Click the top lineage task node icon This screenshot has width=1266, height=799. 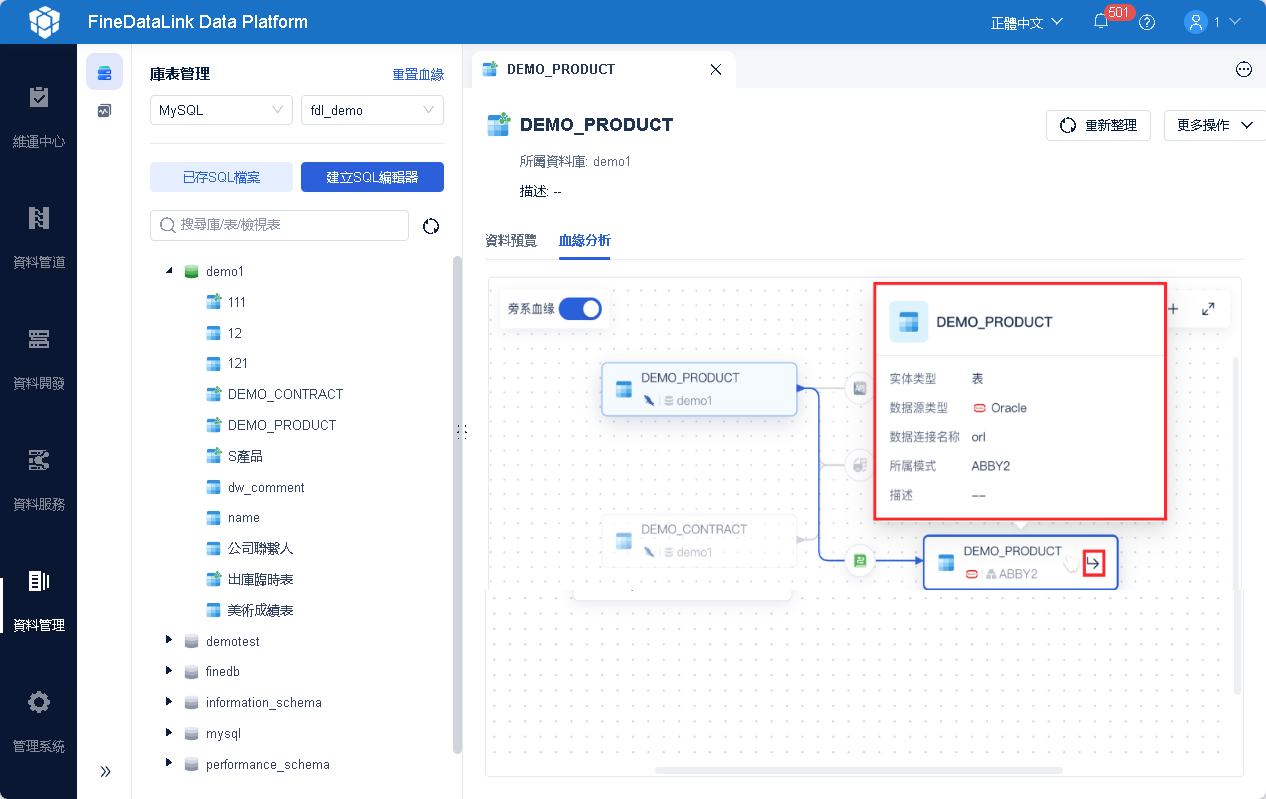click(x=859, y=388)
